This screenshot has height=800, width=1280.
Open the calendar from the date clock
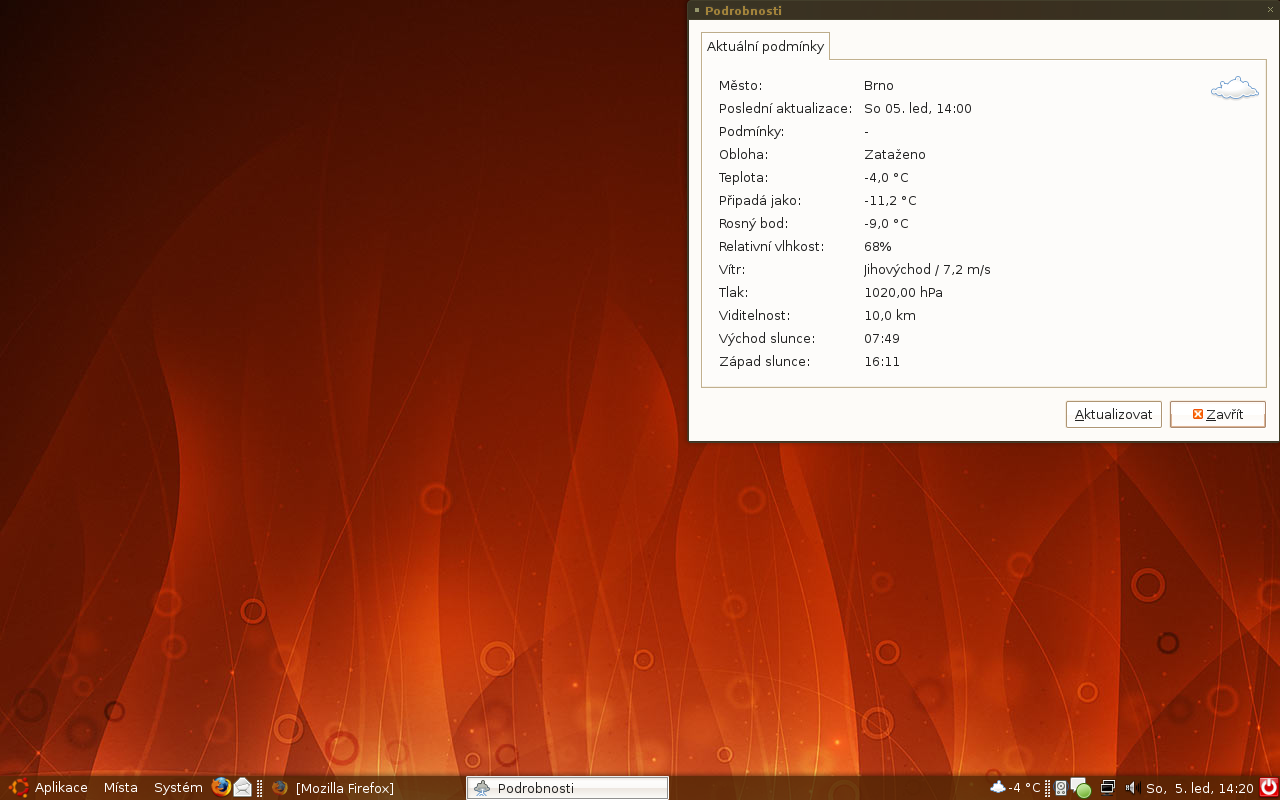[1199, 788]
